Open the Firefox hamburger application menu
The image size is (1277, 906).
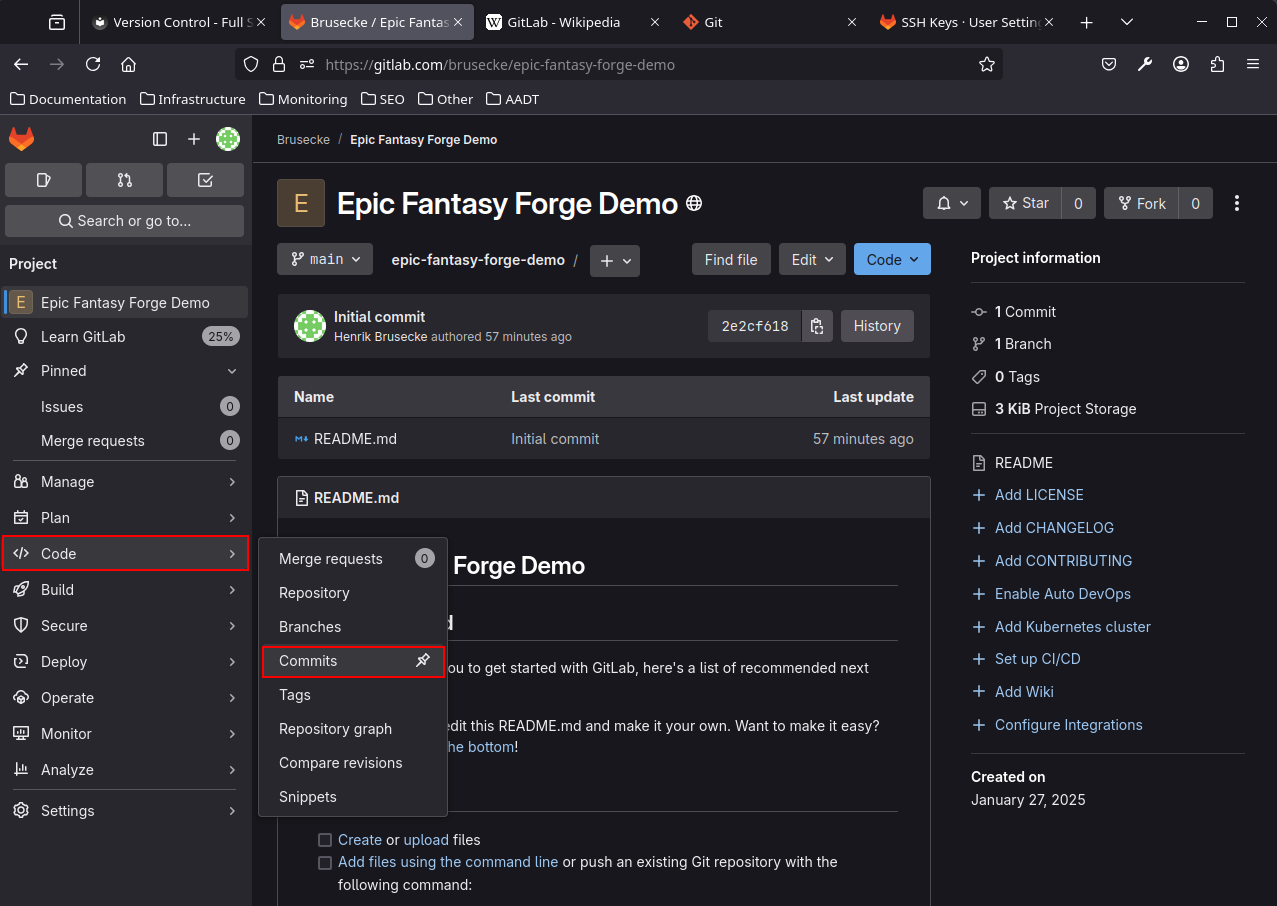pyautogui.click(x=1253, y=64)
